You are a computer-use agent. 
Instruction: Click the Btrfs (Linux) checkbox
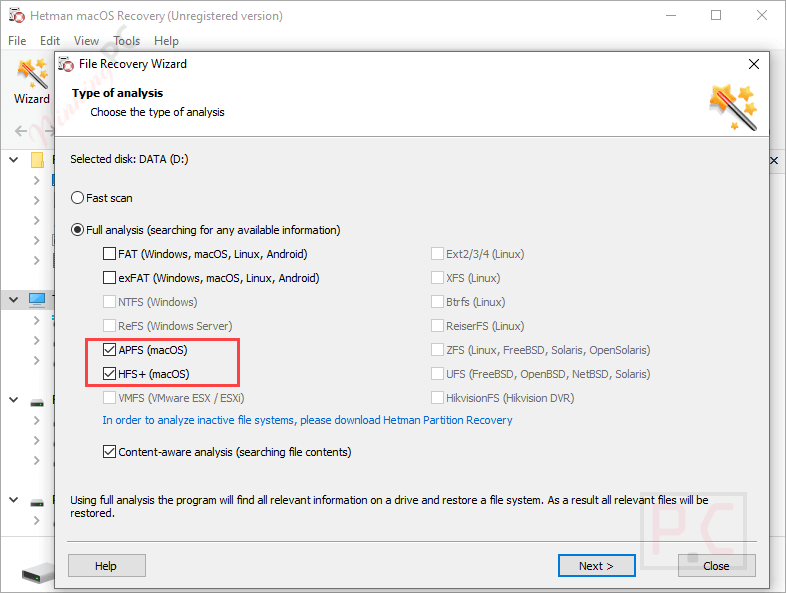437,302
